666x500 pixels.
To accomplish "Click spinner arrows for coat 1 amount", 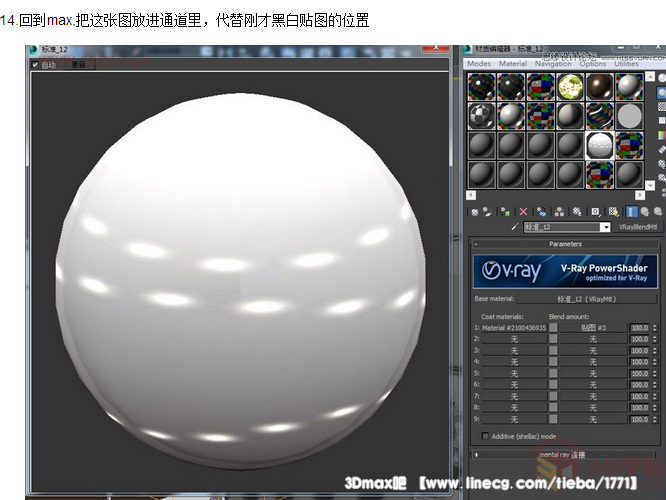I will pyautogui.click(x=654, y=328).
